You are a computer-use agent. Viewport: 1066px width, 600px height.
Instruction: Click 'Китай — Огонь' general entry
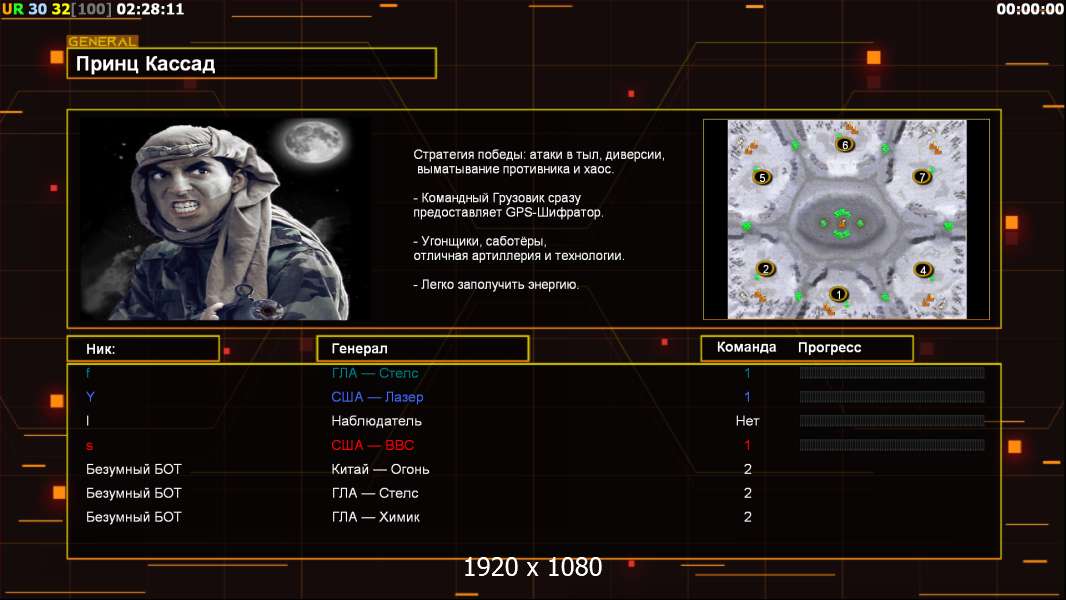[x=380, y=469]
